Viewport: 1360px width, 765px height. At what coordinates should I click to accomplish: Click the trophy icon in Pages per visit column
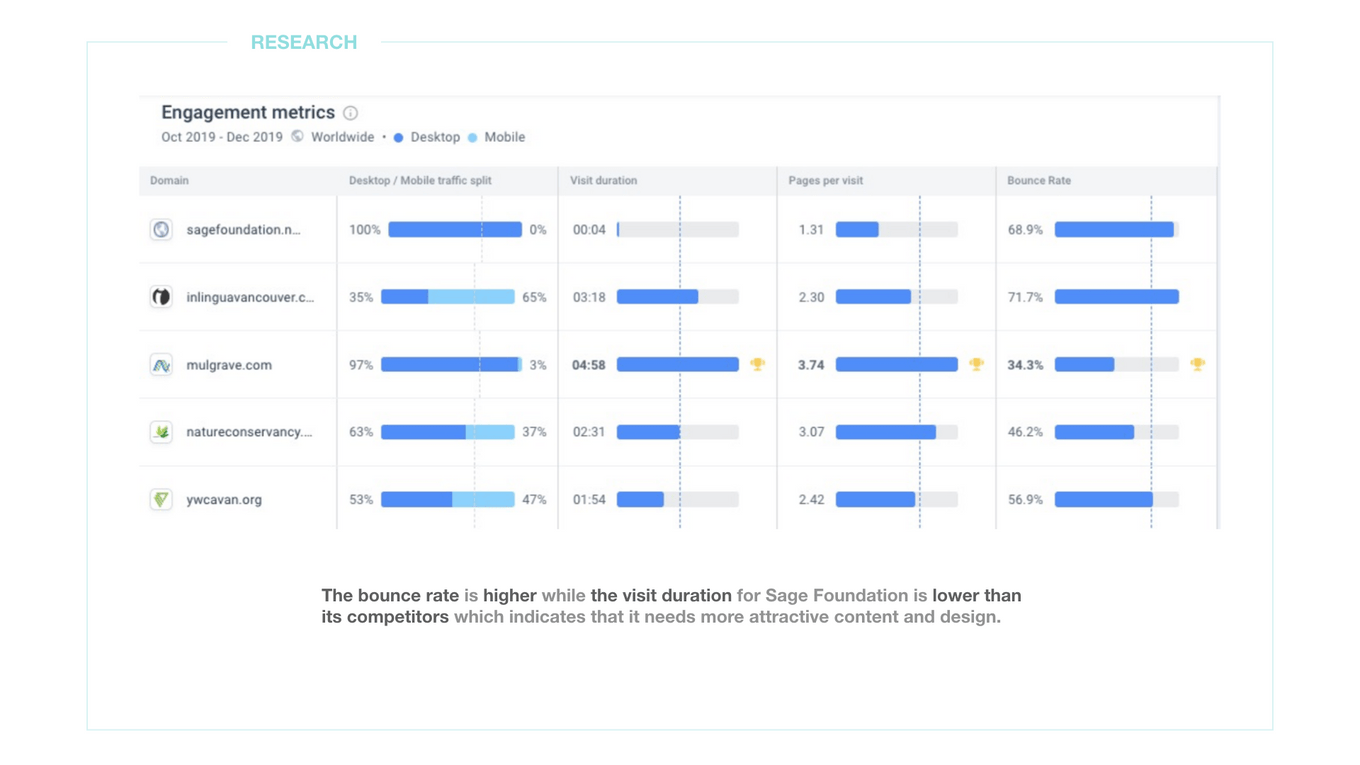pos(976,365)
